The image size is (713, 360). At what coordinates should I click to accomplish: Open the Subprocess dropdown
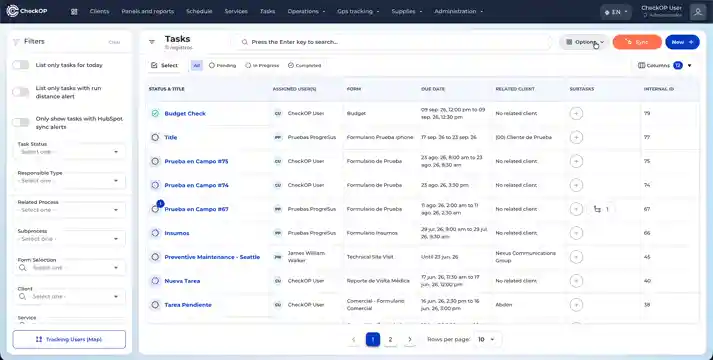click(70, 239)
